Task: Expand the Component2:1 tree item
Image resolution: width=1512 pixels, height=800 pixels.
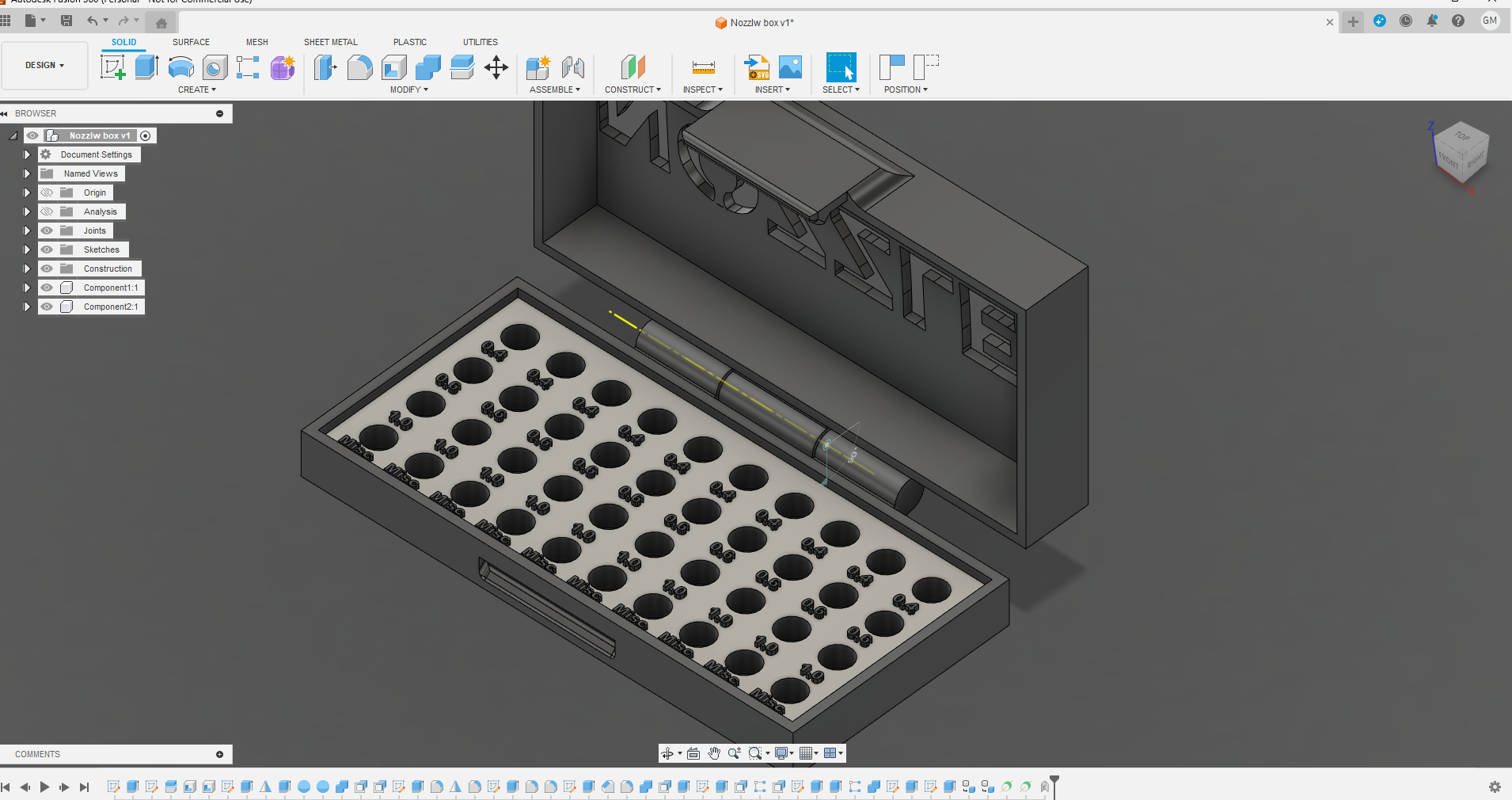Action: coord(26,307)
